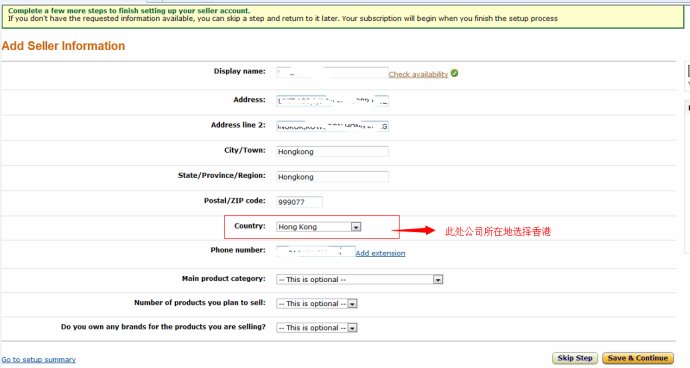Open the Main product category dropdown
690x368 pixels.
[x=359, y=280]
